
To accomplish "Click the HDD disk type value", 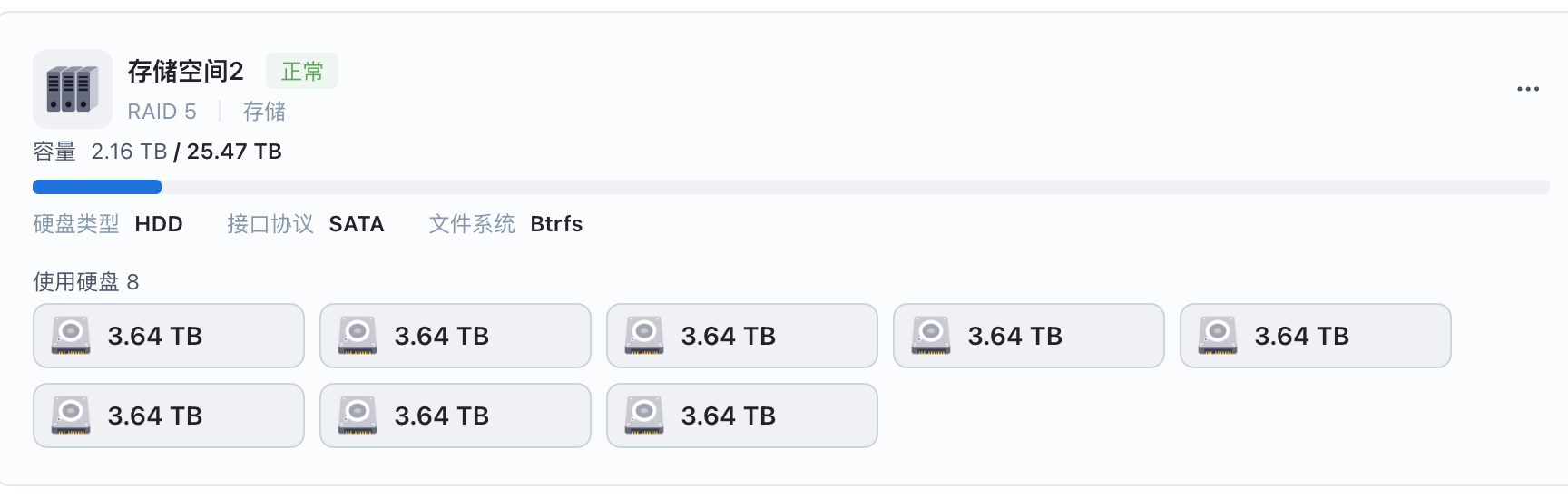I will pyautogui.click(x=159, y=224).
